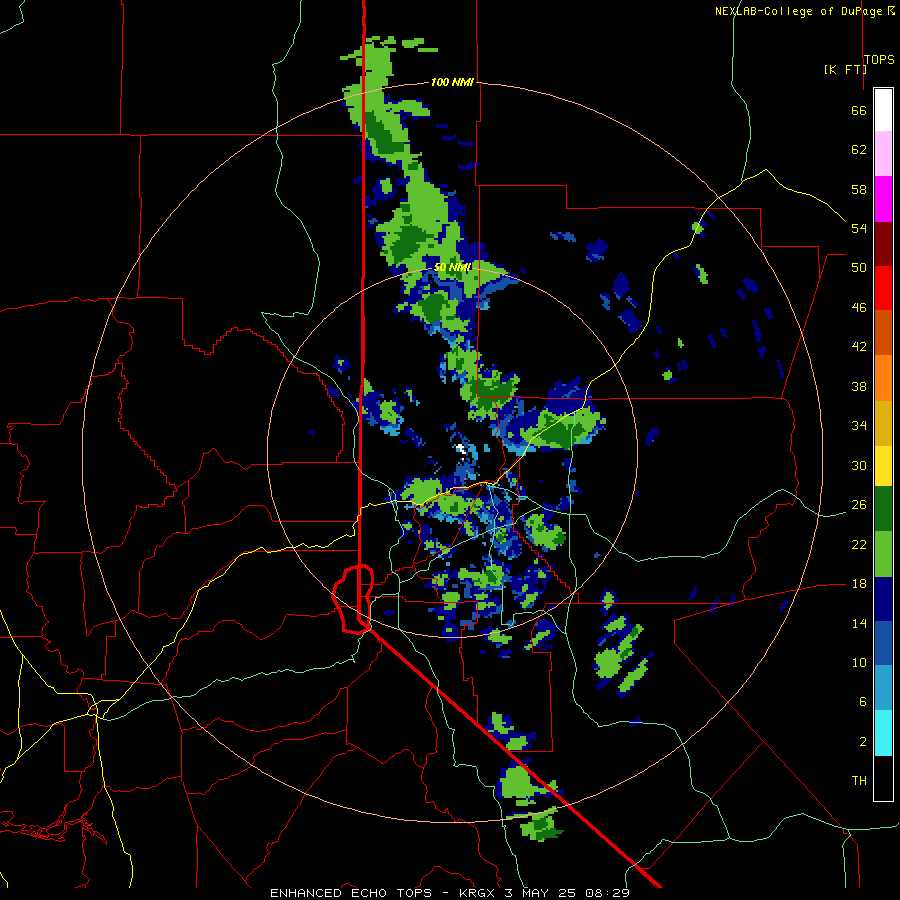The width and height of the screenshot is (900, 900).
Task: Click the 30 legend value
Action: click(859, 465)
